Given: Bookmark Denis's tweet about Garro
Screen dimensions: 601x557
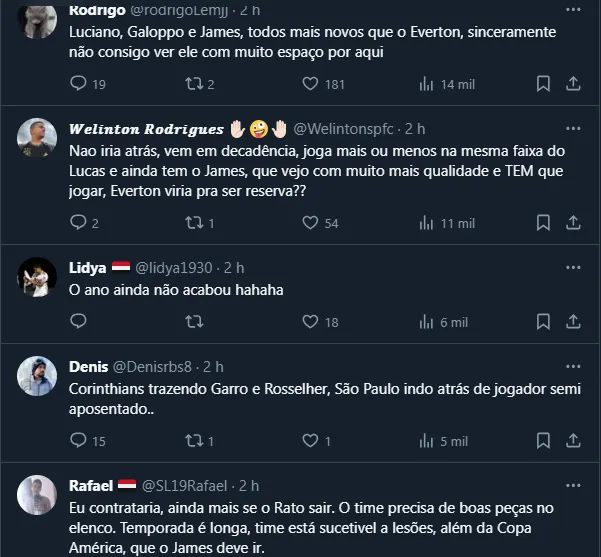Looking at the screenshot, I should click(x=543, y=440).
